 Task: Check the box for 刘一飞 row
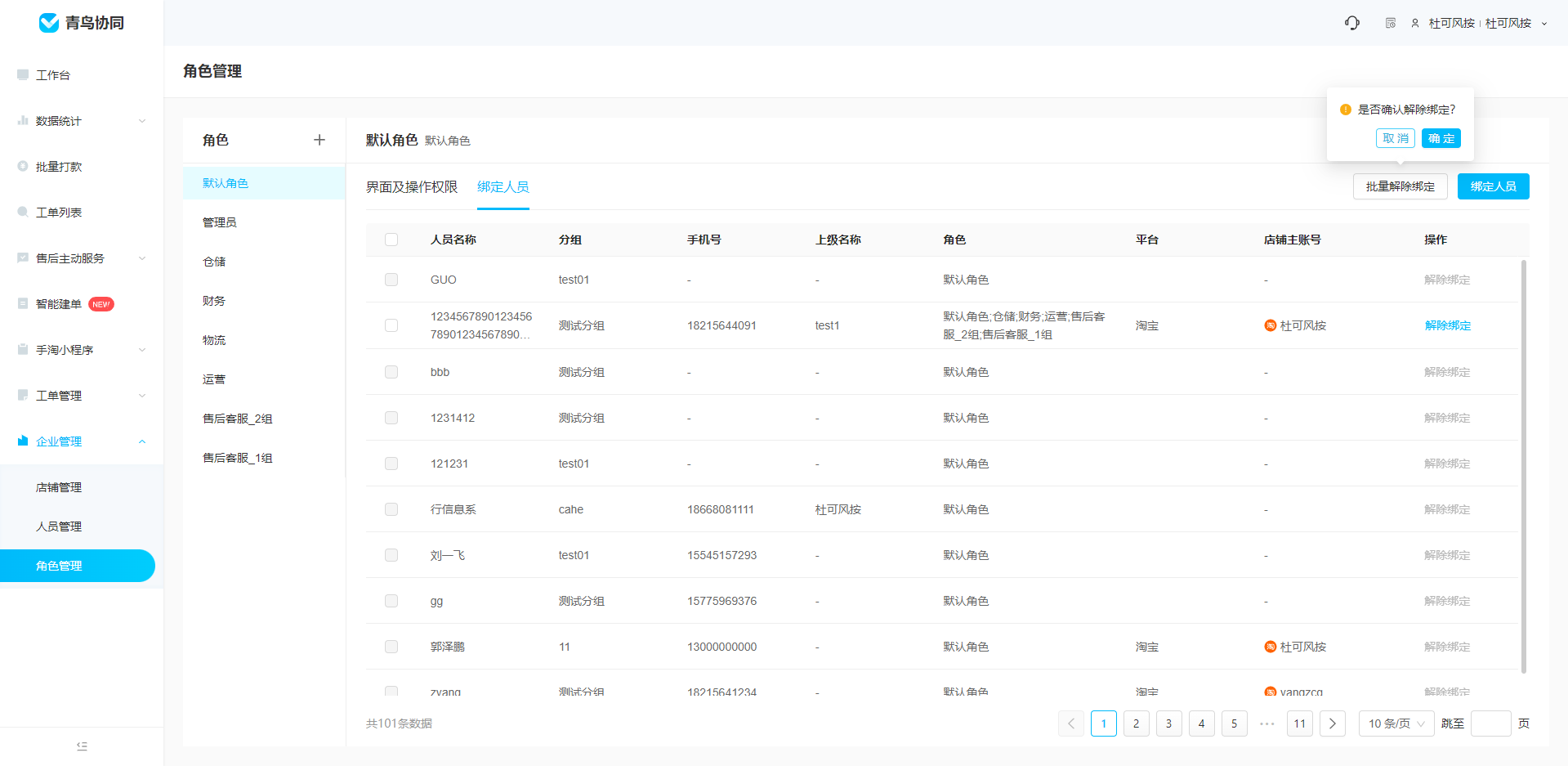click(x=391, y=555)
